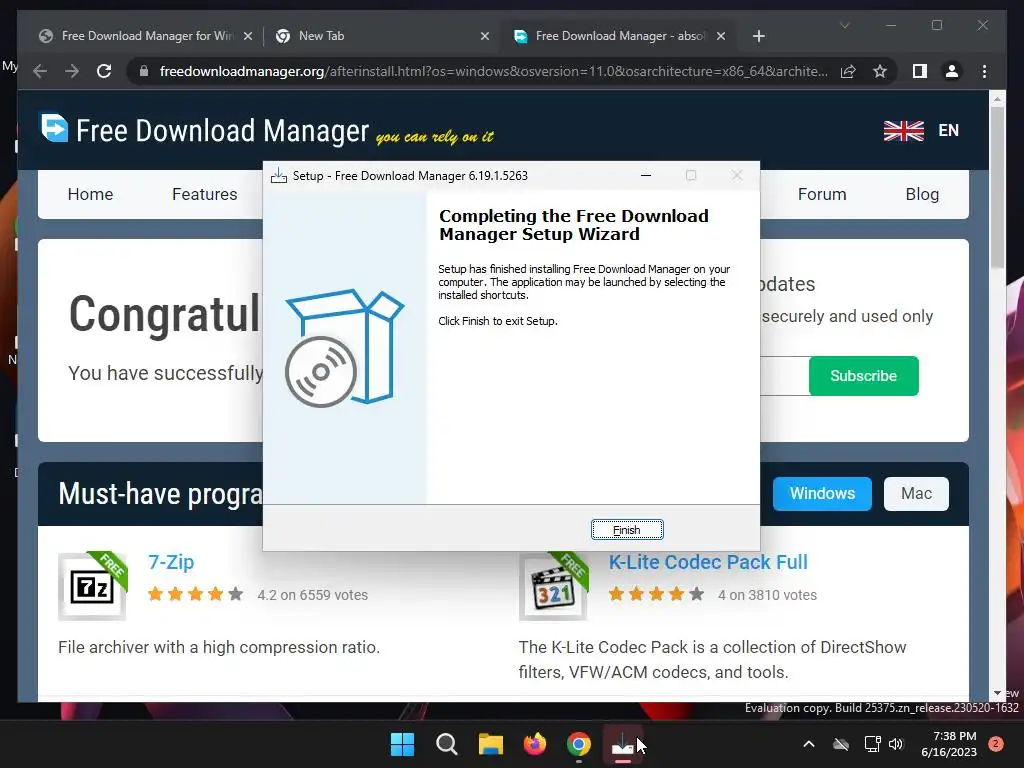This screenshot has width=1024, height=768.
Task: Click the freedownloadmanager.org address bar
Action: 493,71
